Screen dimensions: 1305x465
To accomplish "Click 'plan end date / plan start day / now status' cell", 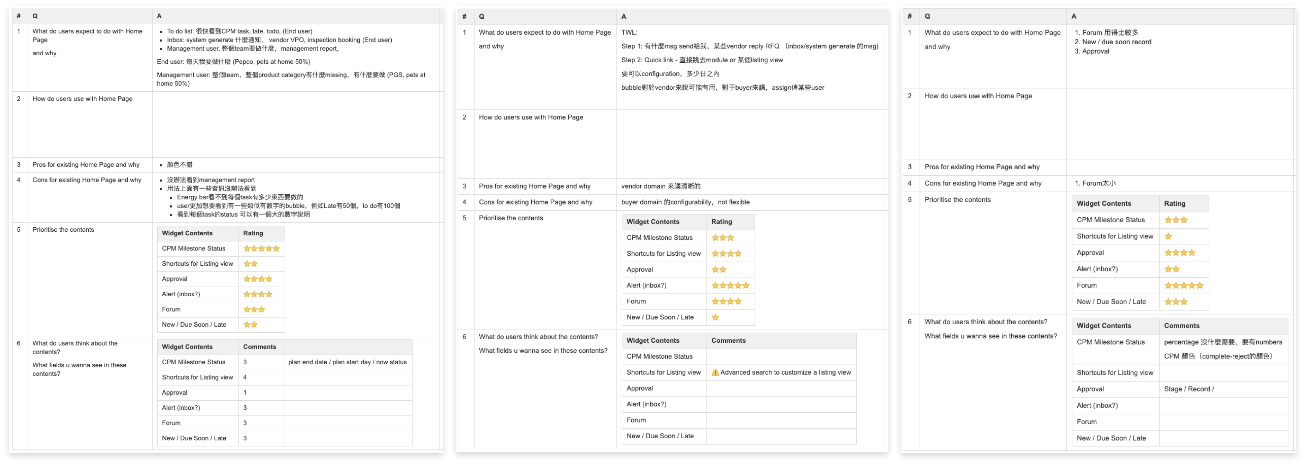I will tap(348, 361).
